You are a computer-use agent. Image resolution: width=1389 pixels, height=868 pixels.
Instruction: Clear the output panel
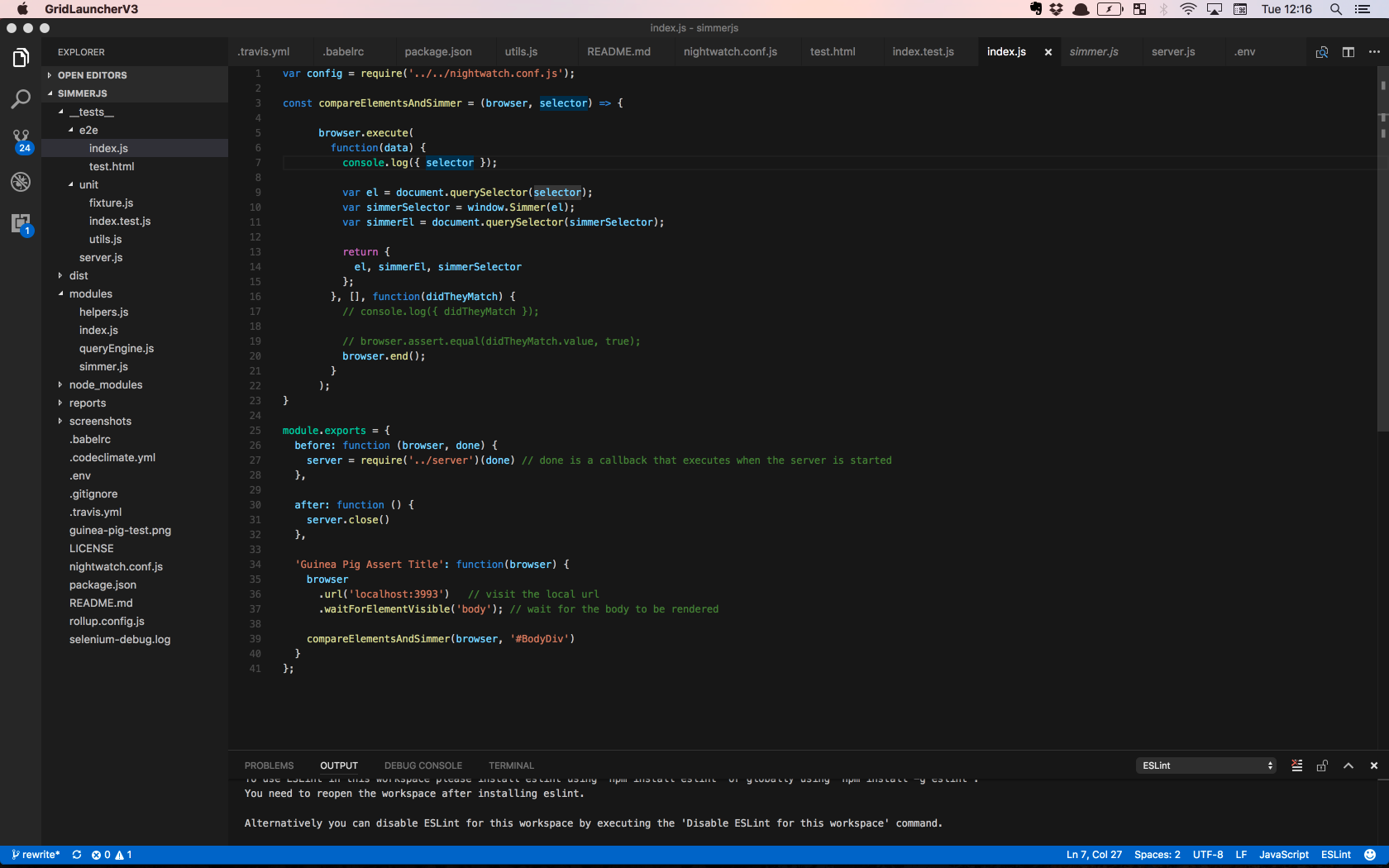[1296, 765]
